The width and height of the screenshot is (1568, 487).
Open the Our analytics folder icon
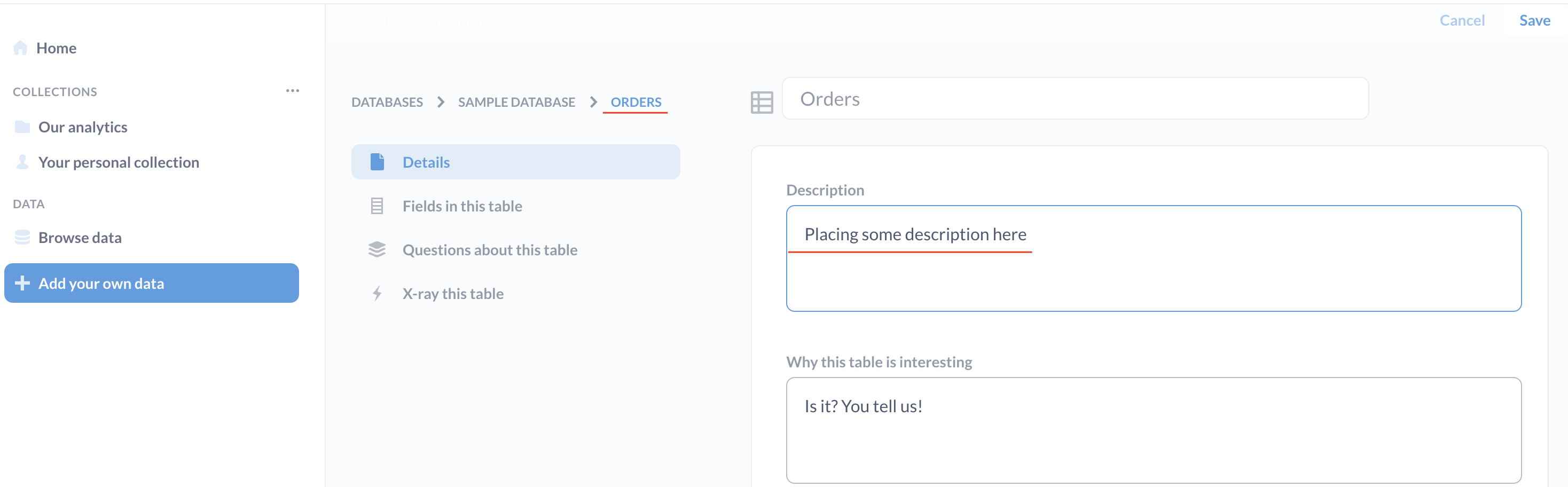(22, 126)
